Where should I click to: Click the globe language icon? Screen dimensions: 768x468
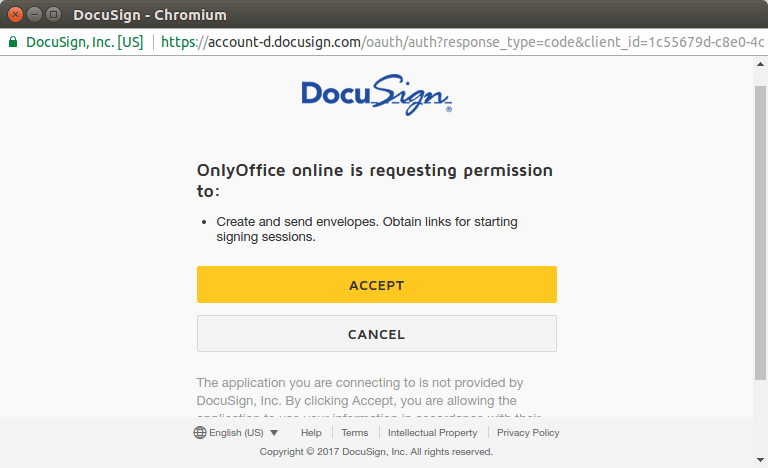tap(200, 433)
